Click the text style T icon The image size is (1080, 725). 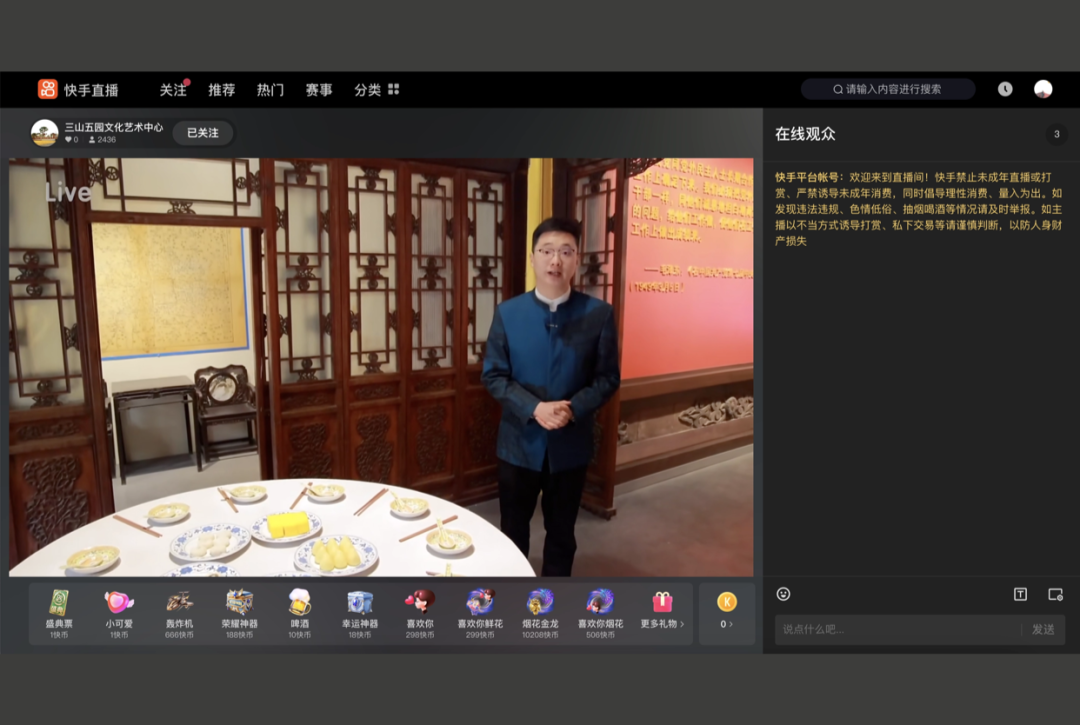coord(1020,594)
